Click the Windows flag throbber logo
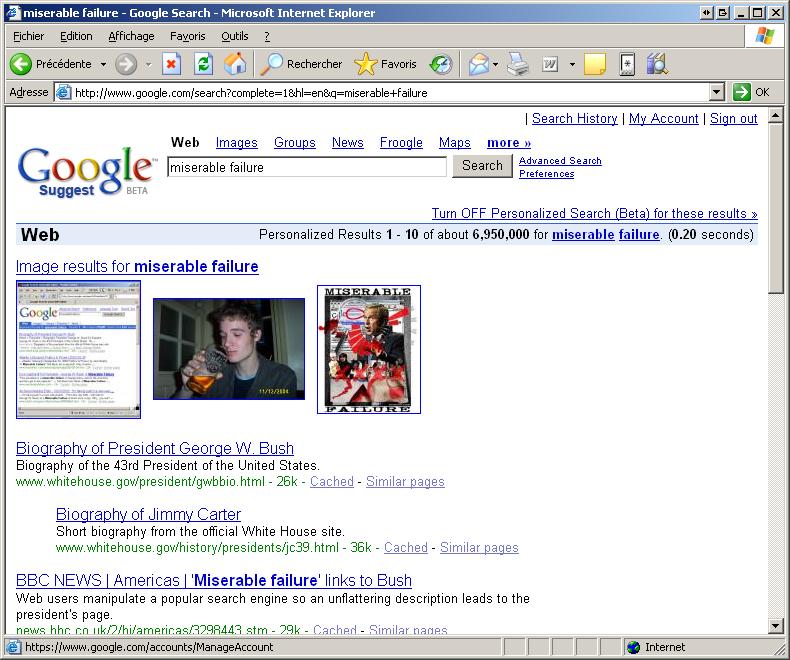Image resolution: width=790 pixels, height=660 pixels. coord(764,36)
